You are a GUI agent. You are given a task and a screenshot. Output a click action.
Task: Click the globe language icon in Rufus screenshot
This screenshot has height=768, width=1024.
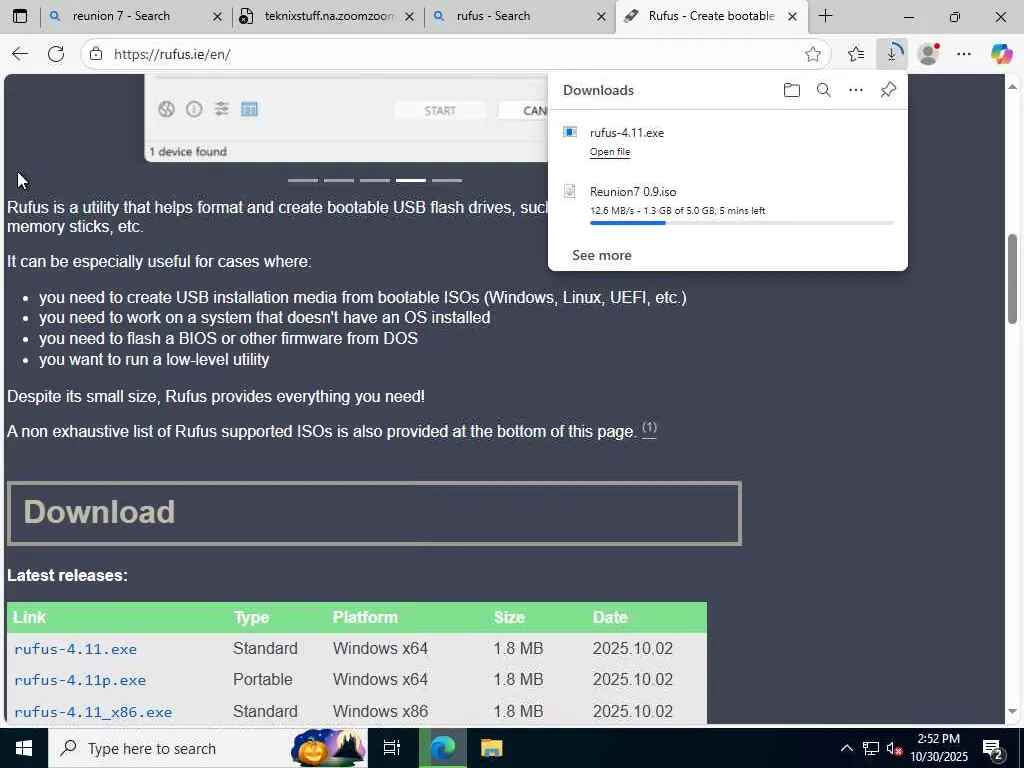(167, 109)
